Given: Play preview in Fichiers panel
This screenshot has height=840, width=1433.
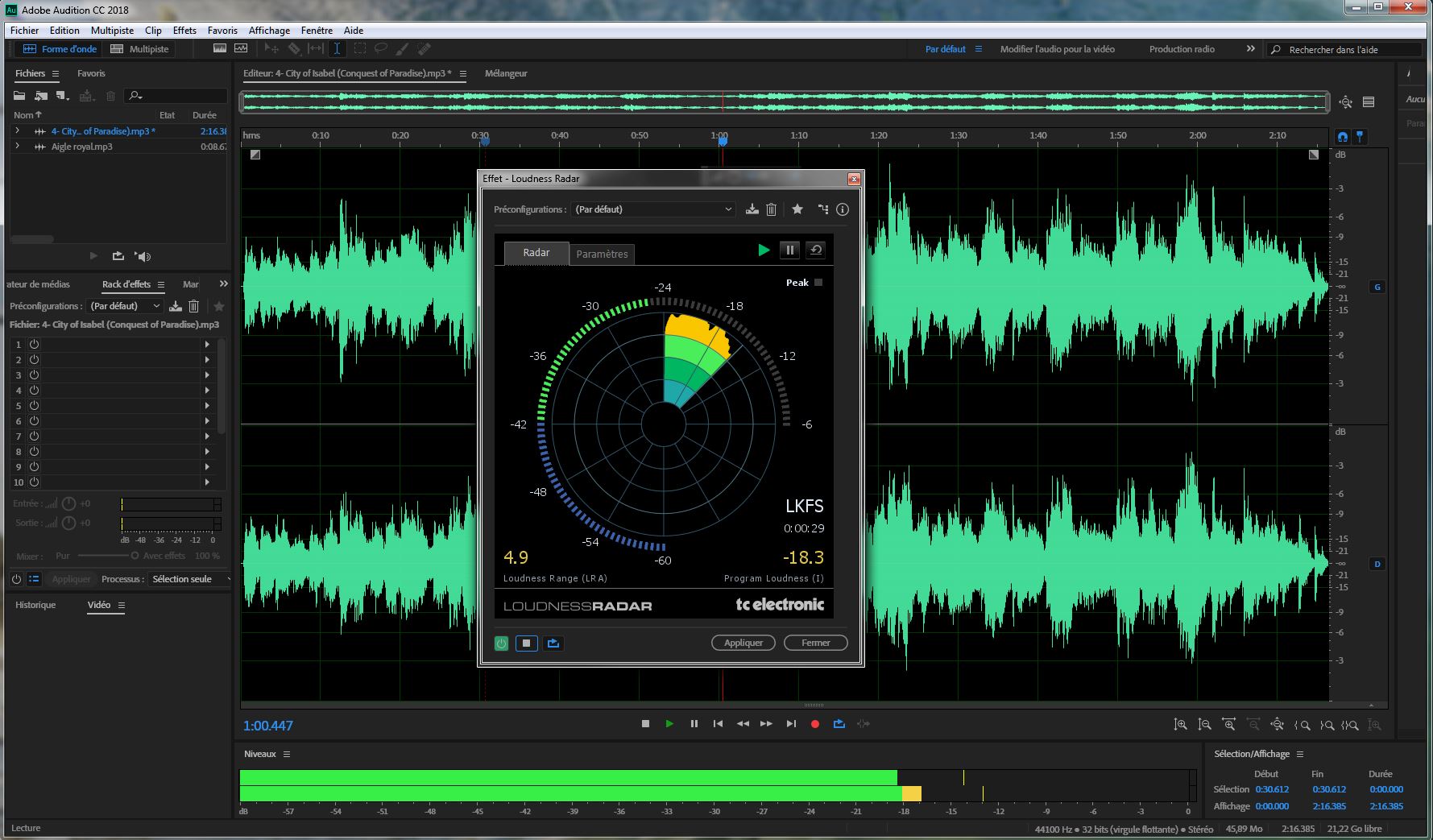Looking at the screenshot, I should point(93,256).
